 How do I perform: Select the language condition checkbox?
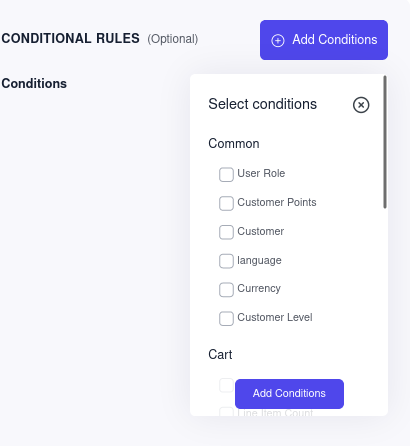pos(226,261)
